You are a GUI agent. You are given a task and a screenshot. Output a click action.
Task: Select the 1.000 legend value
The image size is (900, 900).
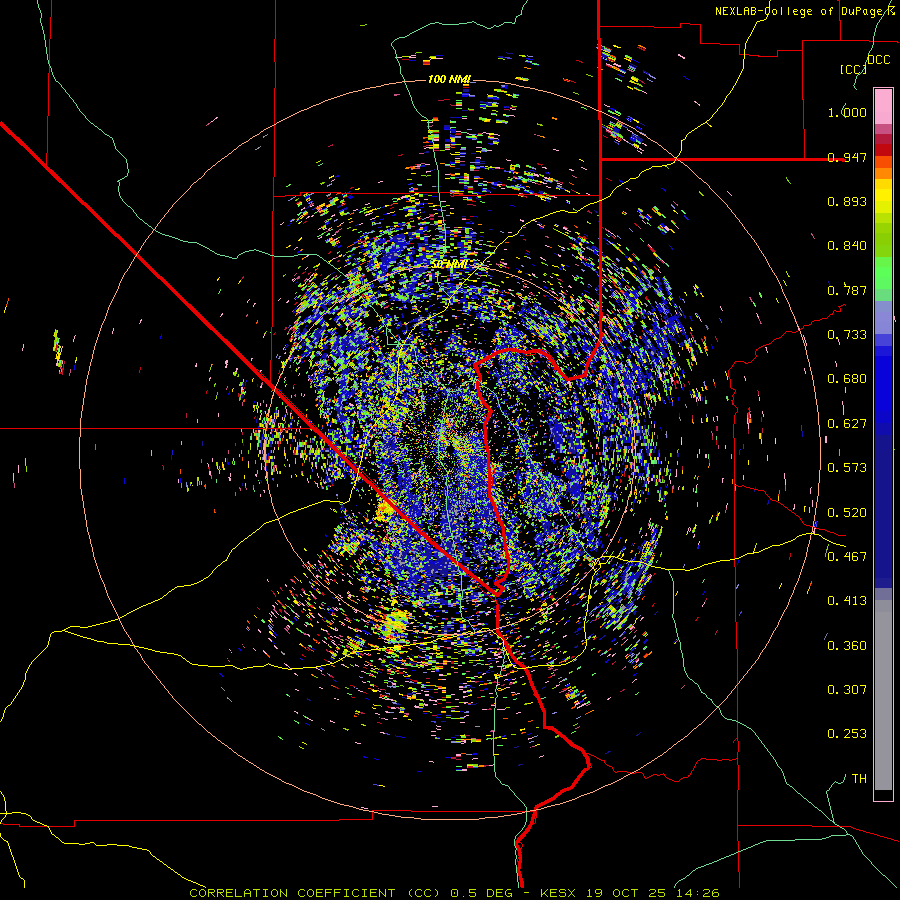(847, 112)
